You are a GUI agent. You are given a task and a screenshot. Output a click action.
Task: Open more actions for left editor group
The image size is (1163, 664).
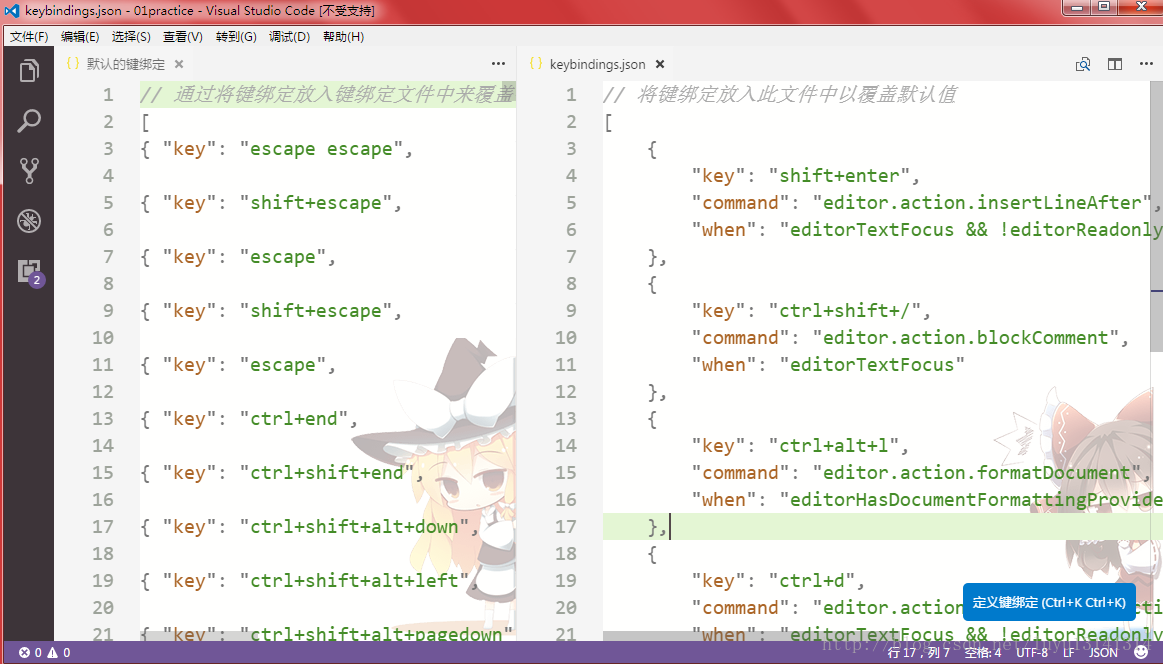[x=498, y=64]
